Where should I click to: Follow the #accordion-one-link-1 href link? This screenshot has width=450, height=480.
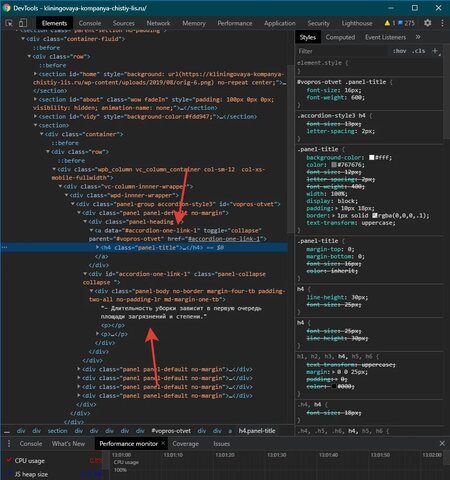pos(224,239)
